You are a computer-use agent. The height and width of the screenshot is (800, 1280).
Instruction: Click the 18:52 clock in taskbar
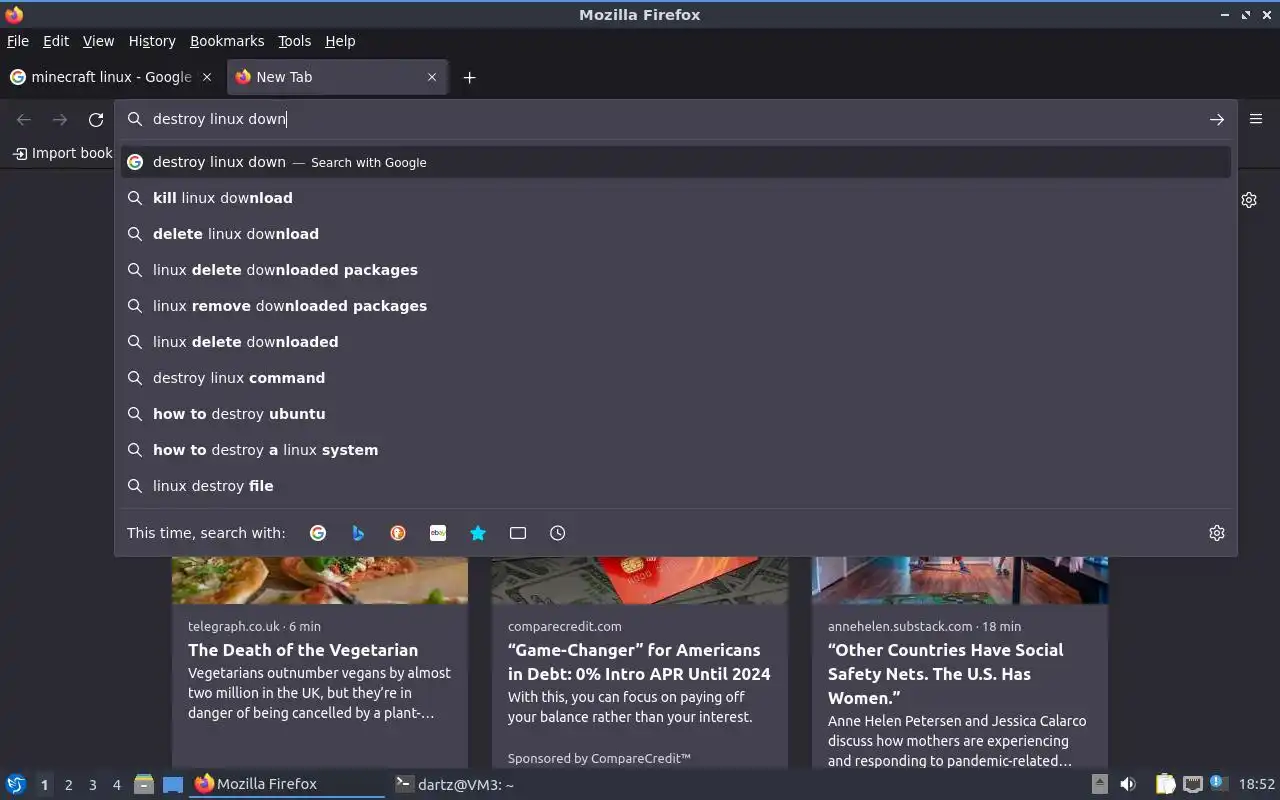1257,785
